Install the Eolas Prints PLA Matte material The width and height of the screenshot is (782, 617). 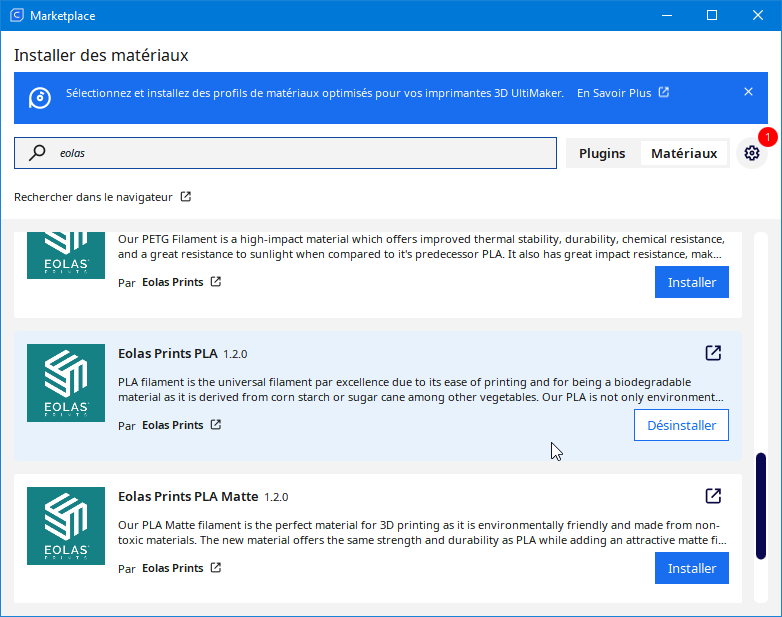pyautogui.click(x=692, y=568)
